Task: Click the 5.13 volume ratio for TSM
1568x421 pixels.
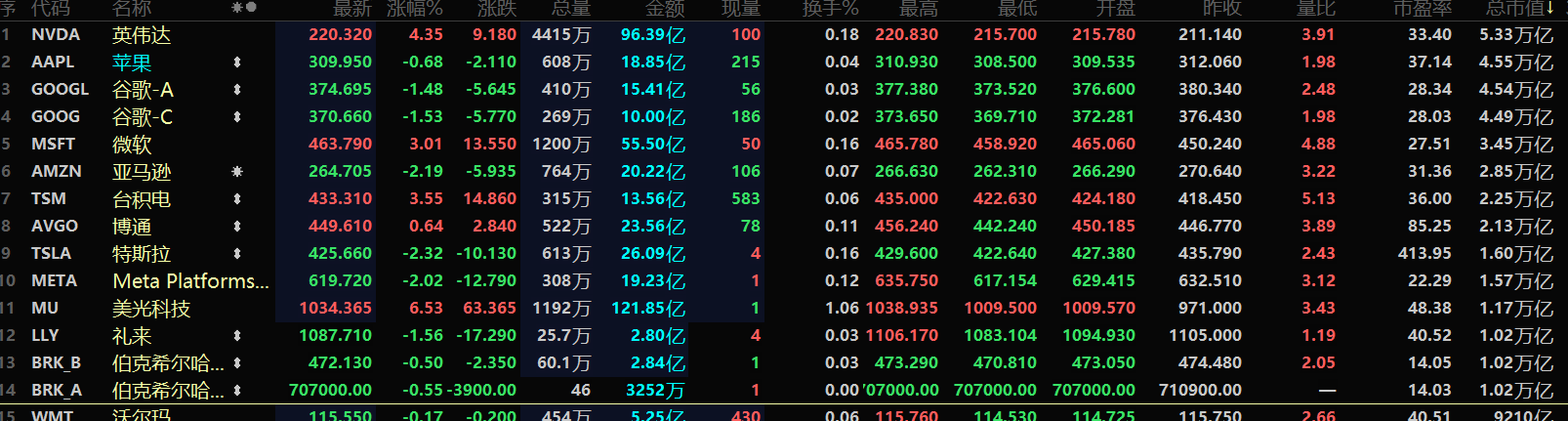Action: pos(1319,199)
